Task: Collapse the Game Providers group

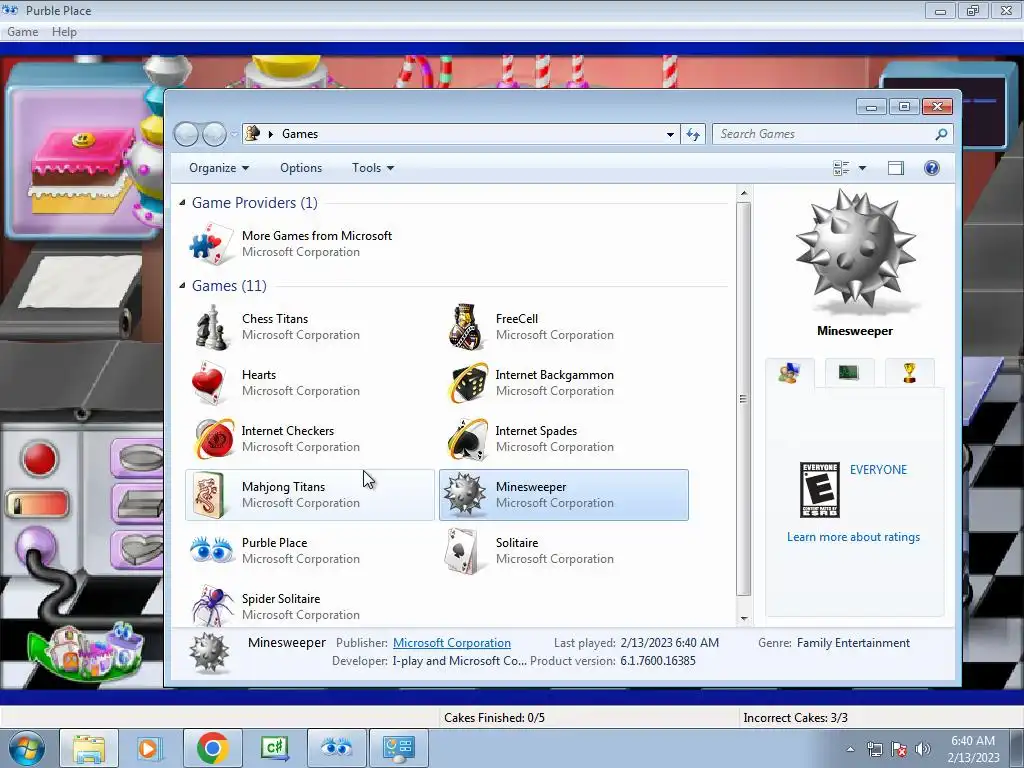Action: tap(182, 202)
